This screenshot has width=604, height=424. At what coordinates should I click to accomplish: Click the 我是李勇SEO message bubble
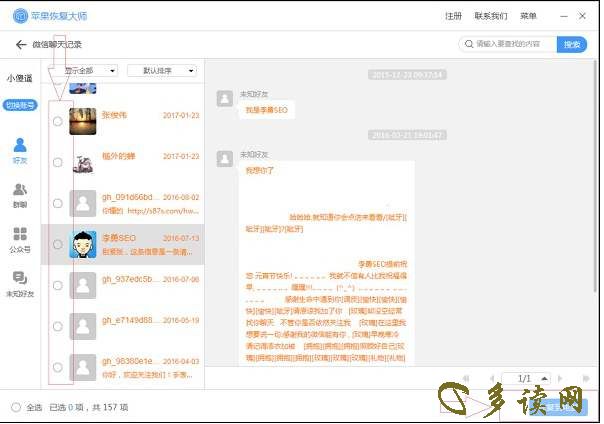coord(267,110)
